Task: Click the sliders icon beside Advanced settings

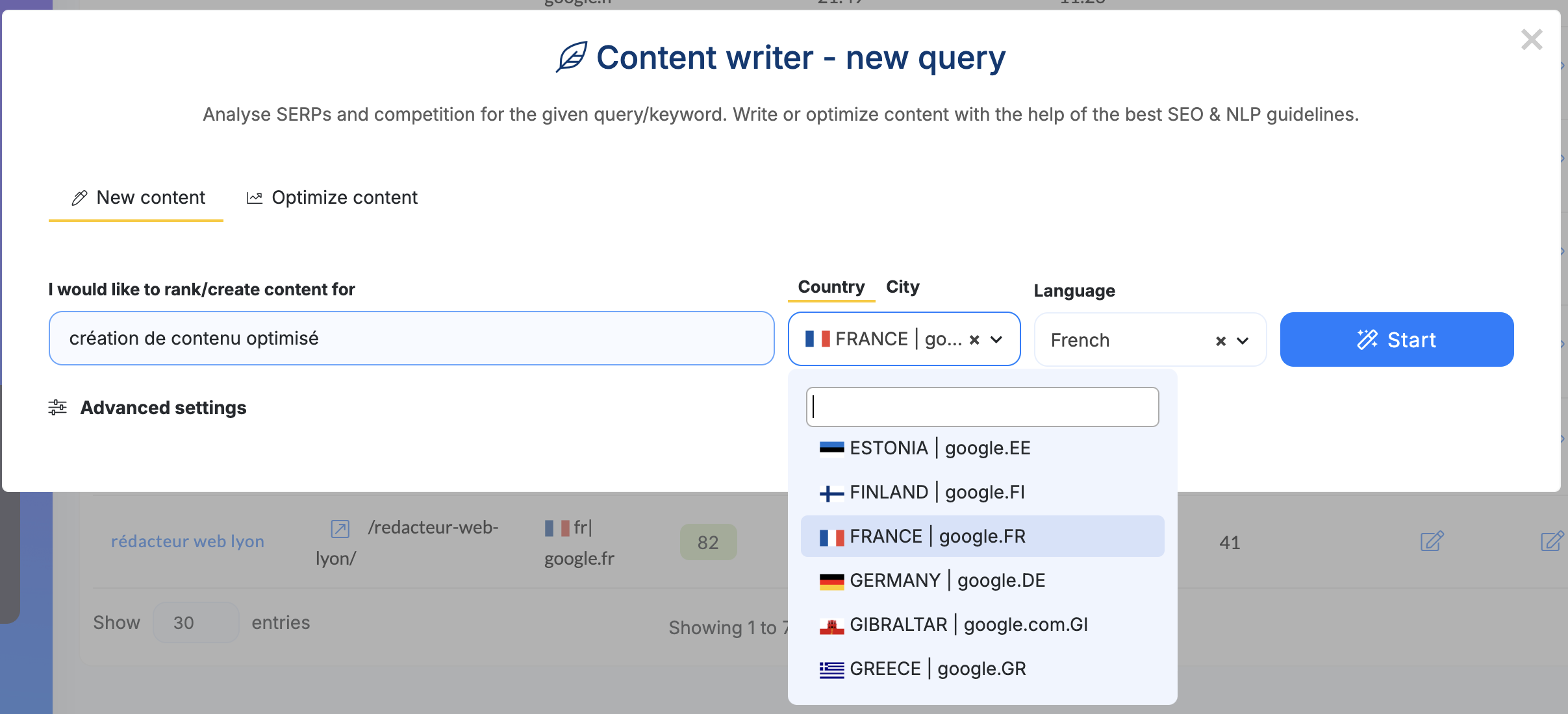Action: [x=57, y=408]
